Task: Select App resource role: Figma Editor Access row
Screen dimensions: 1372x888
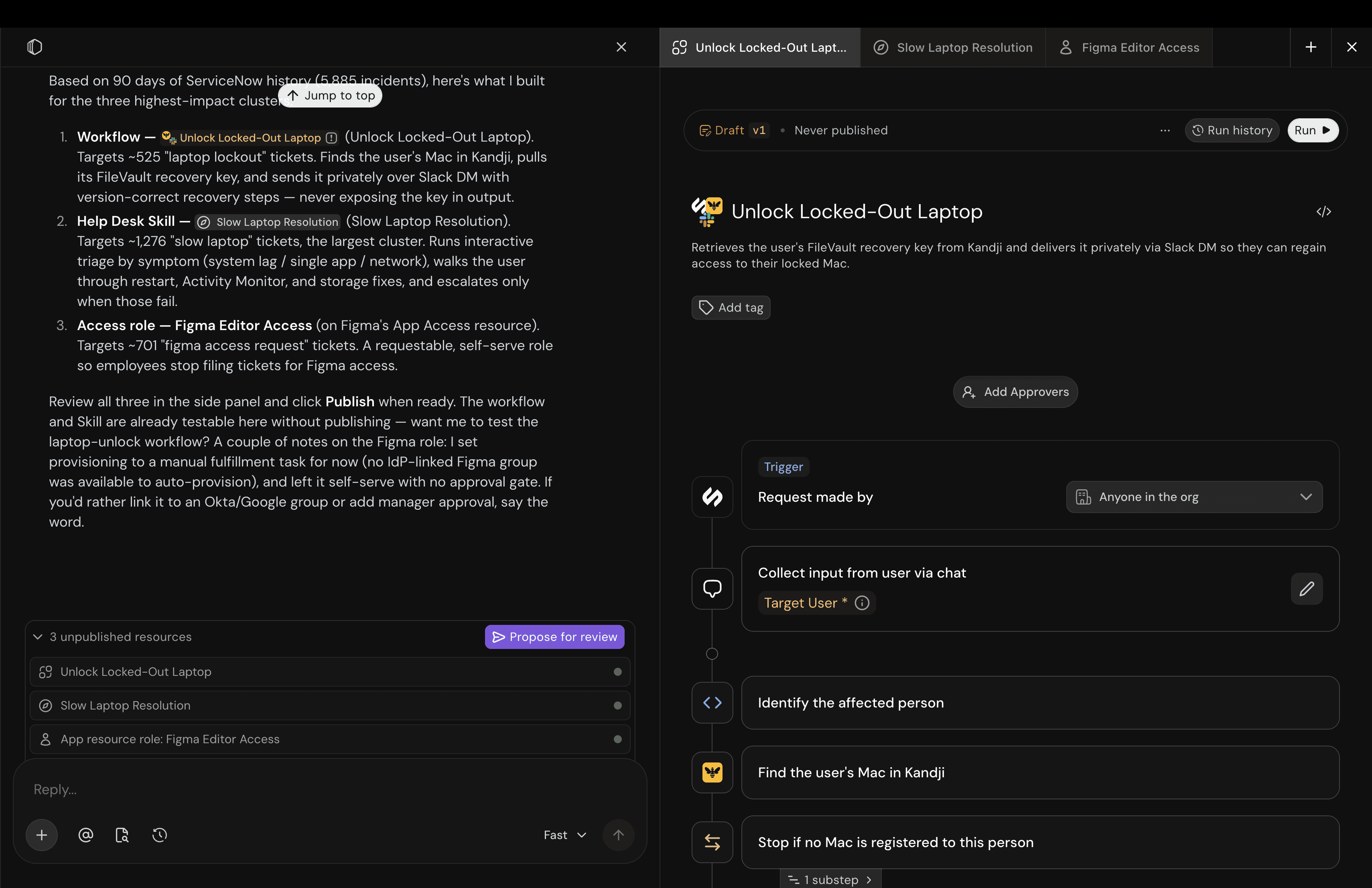Action: 330,739
